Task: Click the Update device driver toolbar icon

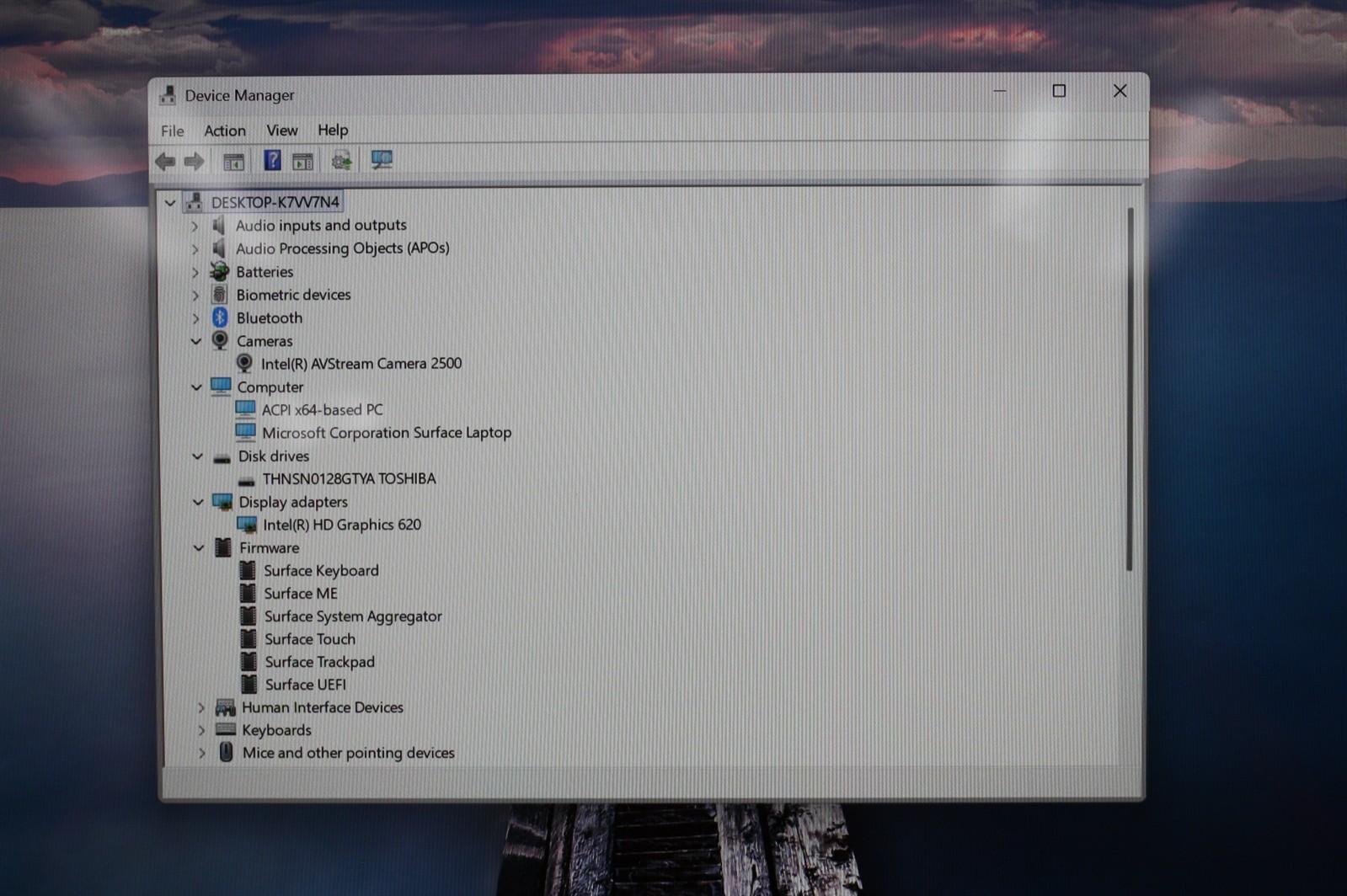Action: point(341,160)
